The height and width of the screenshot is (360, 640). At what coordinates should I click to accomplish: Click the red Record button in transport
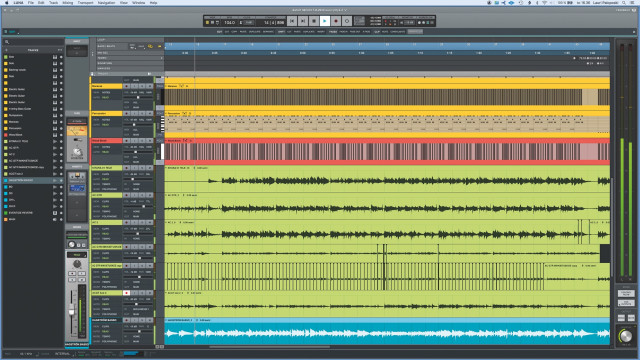click(x=336, y=21)
